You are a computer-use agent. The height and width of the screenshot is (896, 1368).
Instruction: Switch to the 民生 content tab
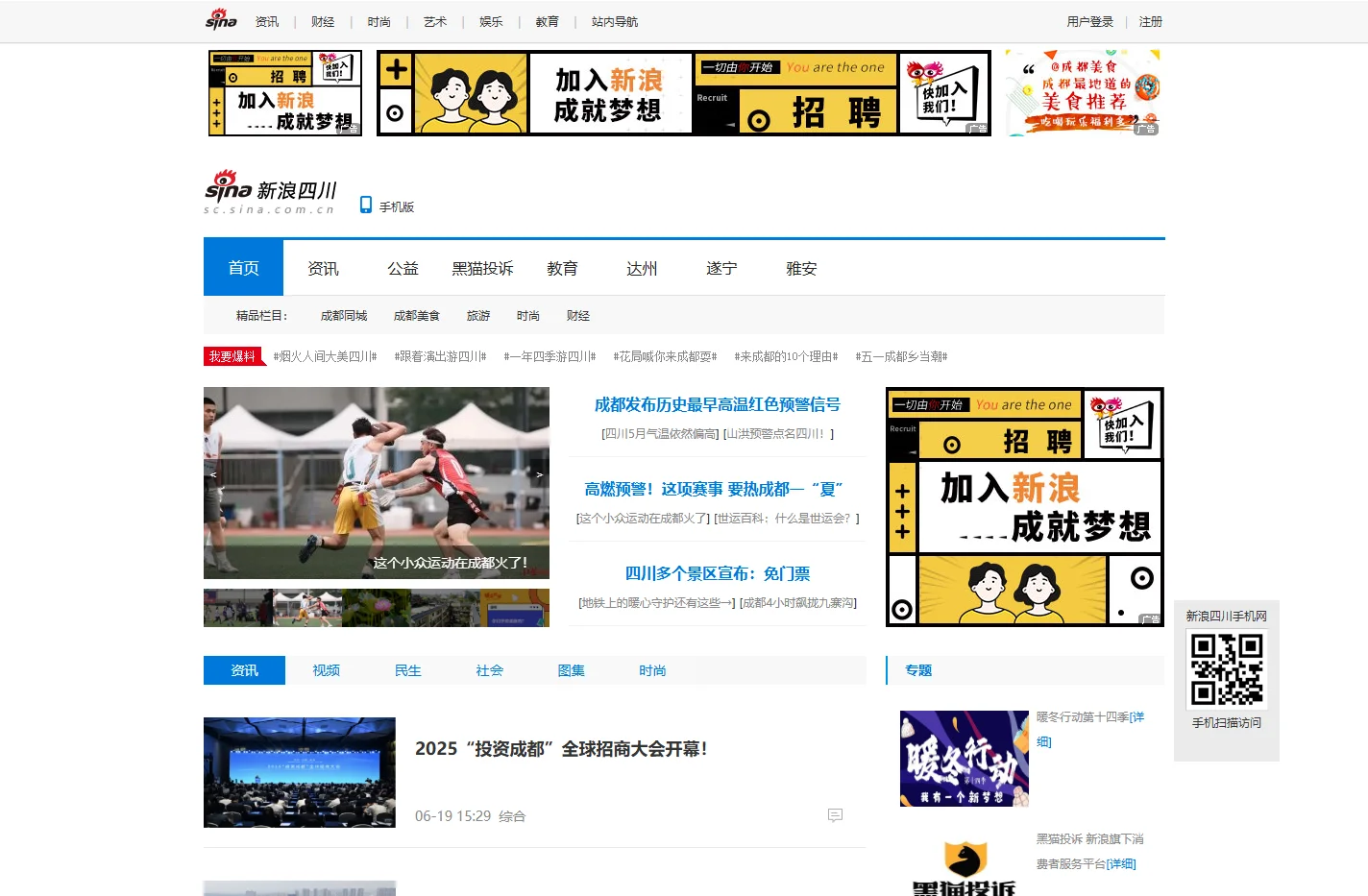pos(407,670)
